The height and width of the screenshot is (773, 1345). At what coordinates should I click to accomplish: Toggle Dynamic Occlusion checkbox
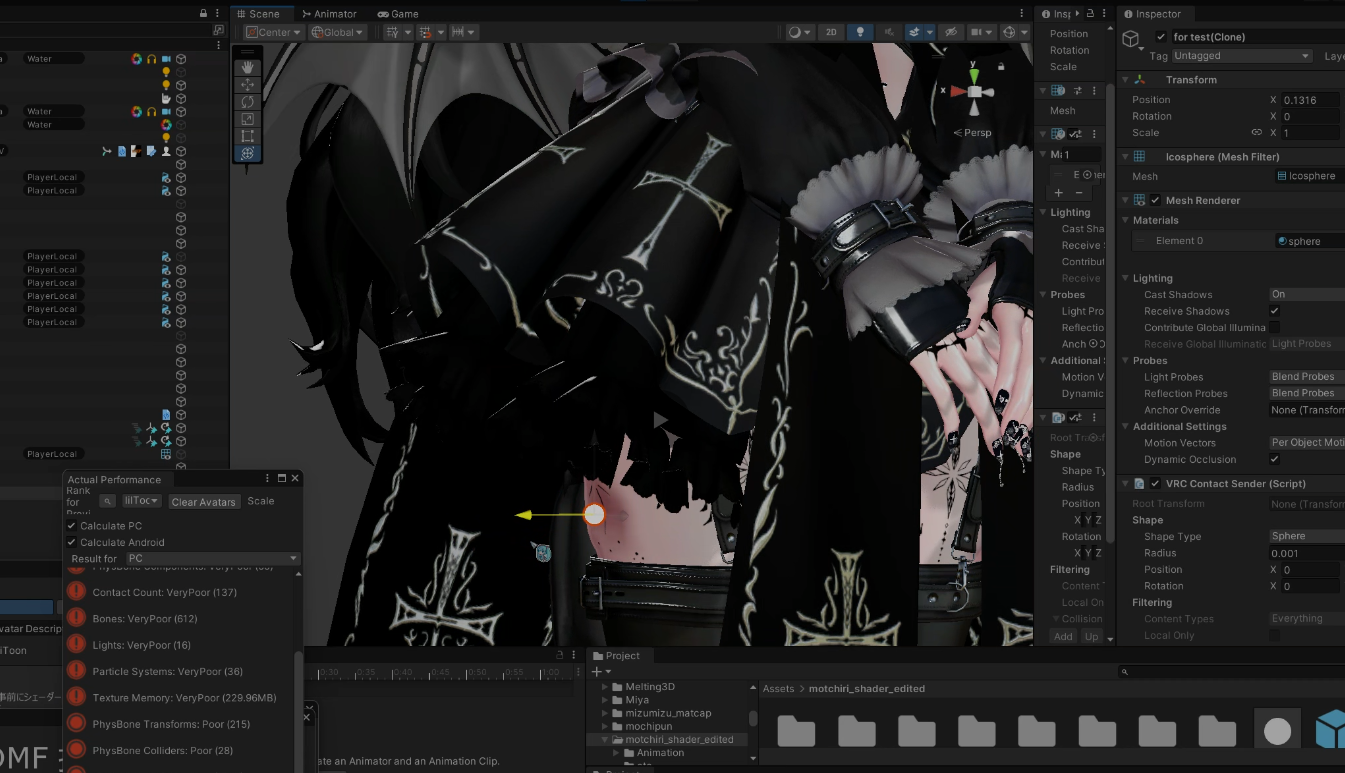tap(1274, 459)
